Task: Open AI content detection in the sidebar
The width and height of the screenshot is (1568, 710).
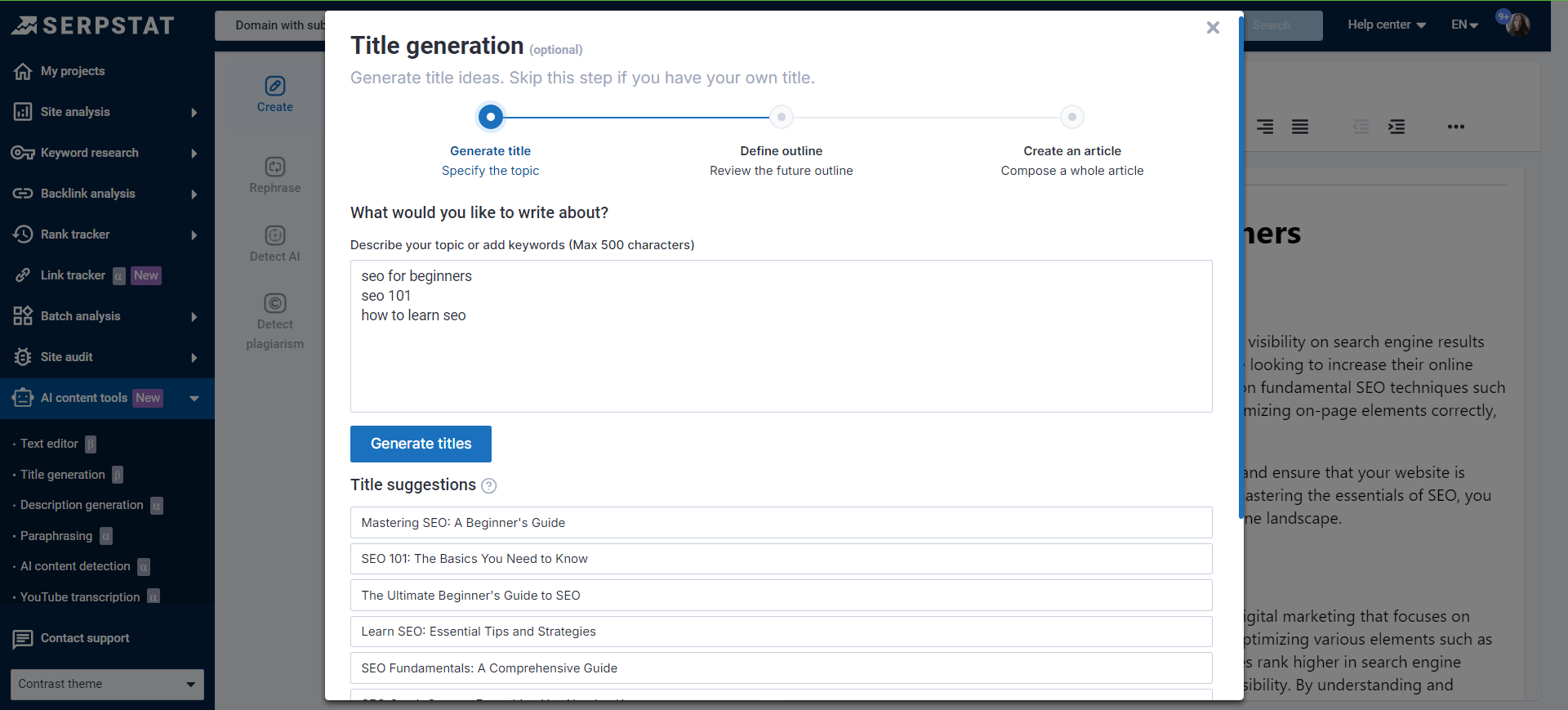Action: 75,566
